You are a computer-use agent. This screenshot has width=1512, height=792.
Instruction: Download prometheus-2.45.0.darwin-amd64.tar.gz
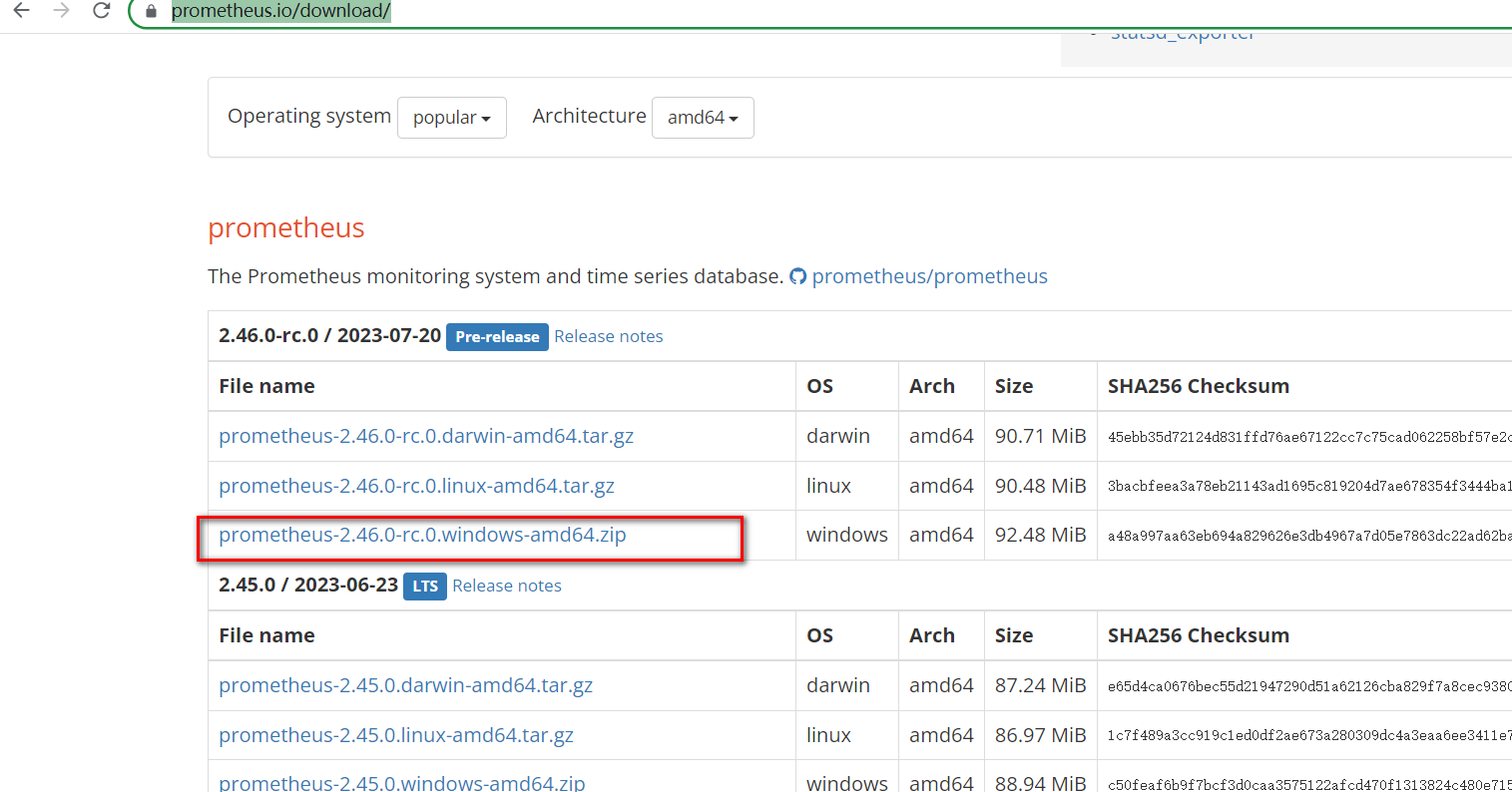405,685
